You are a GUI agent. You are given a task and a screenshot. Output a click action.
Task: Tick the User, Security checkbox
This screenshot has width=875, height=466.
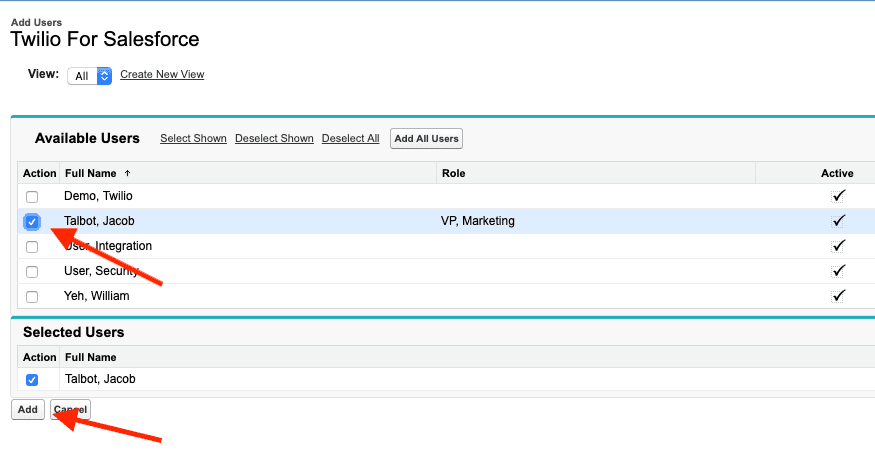click(x=32, y=272)
